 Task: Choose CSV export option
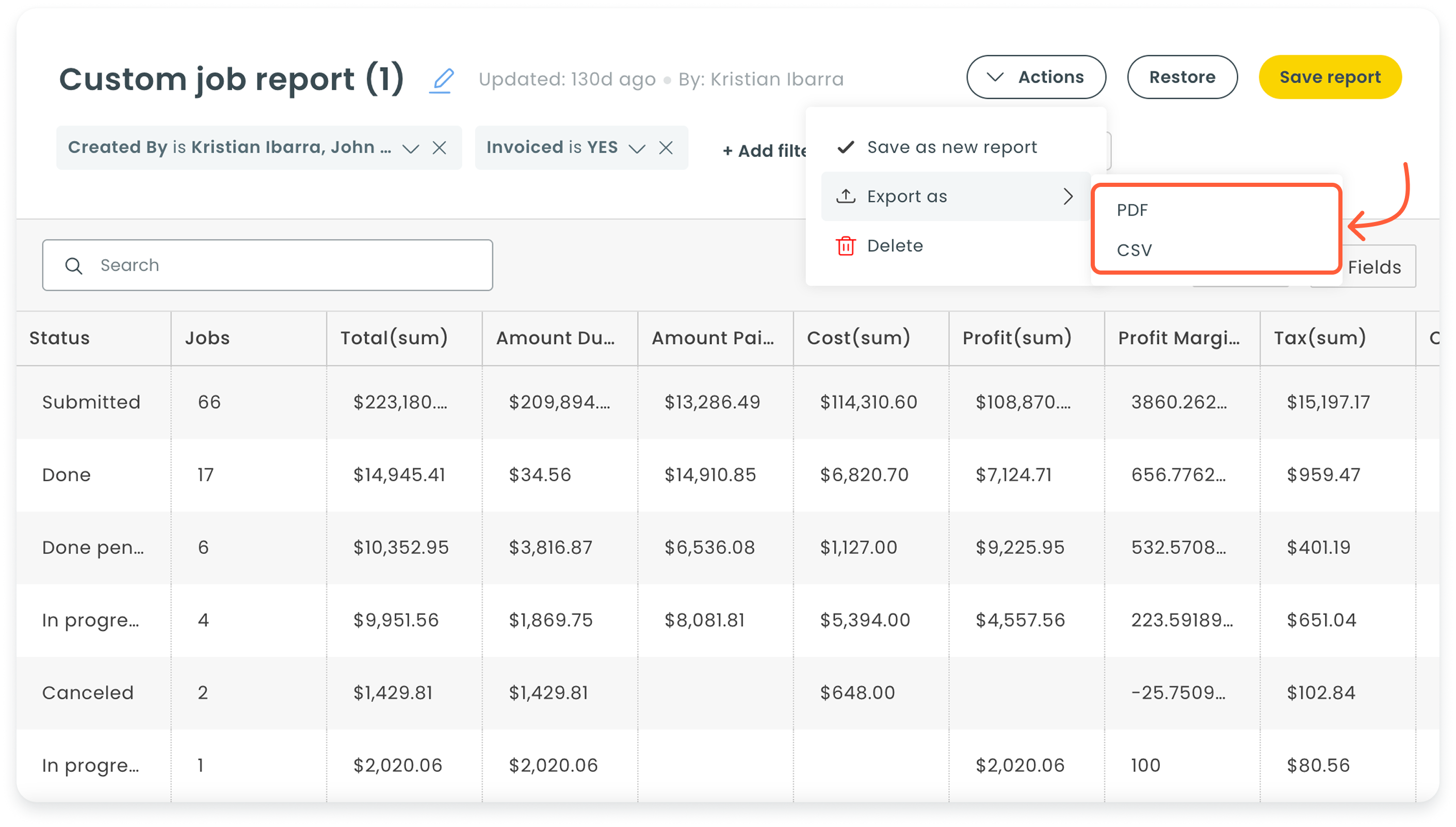[x=1134, y=250]
